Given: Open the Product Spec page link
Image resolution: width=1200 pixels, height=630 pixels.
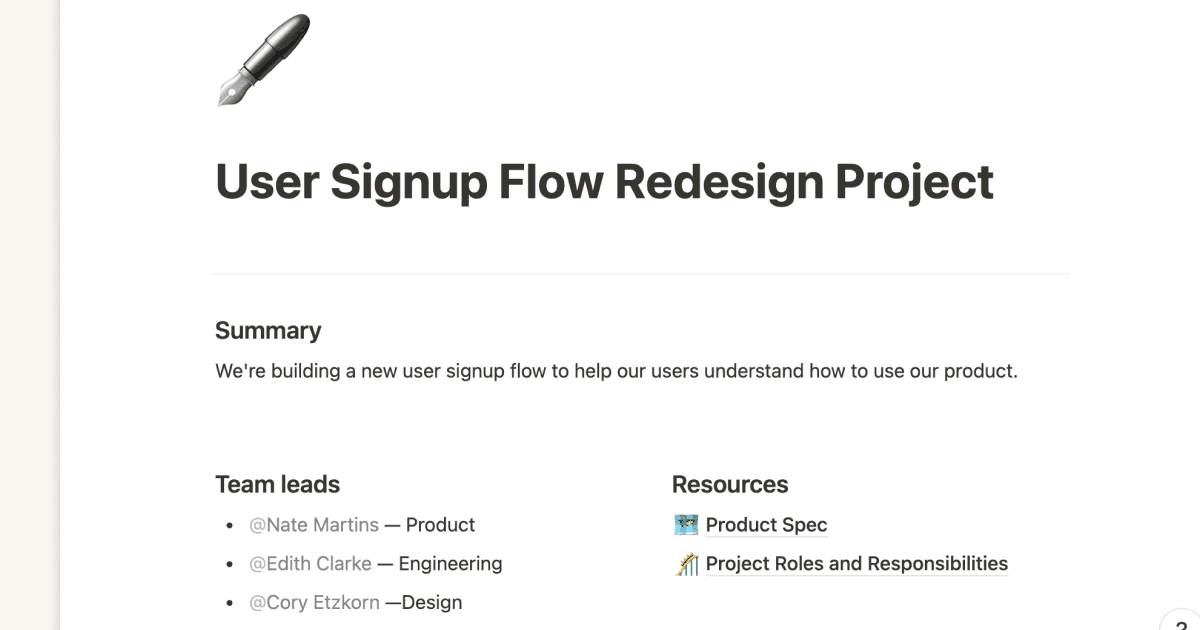Looking at the screenshot, I should [766, 525].
